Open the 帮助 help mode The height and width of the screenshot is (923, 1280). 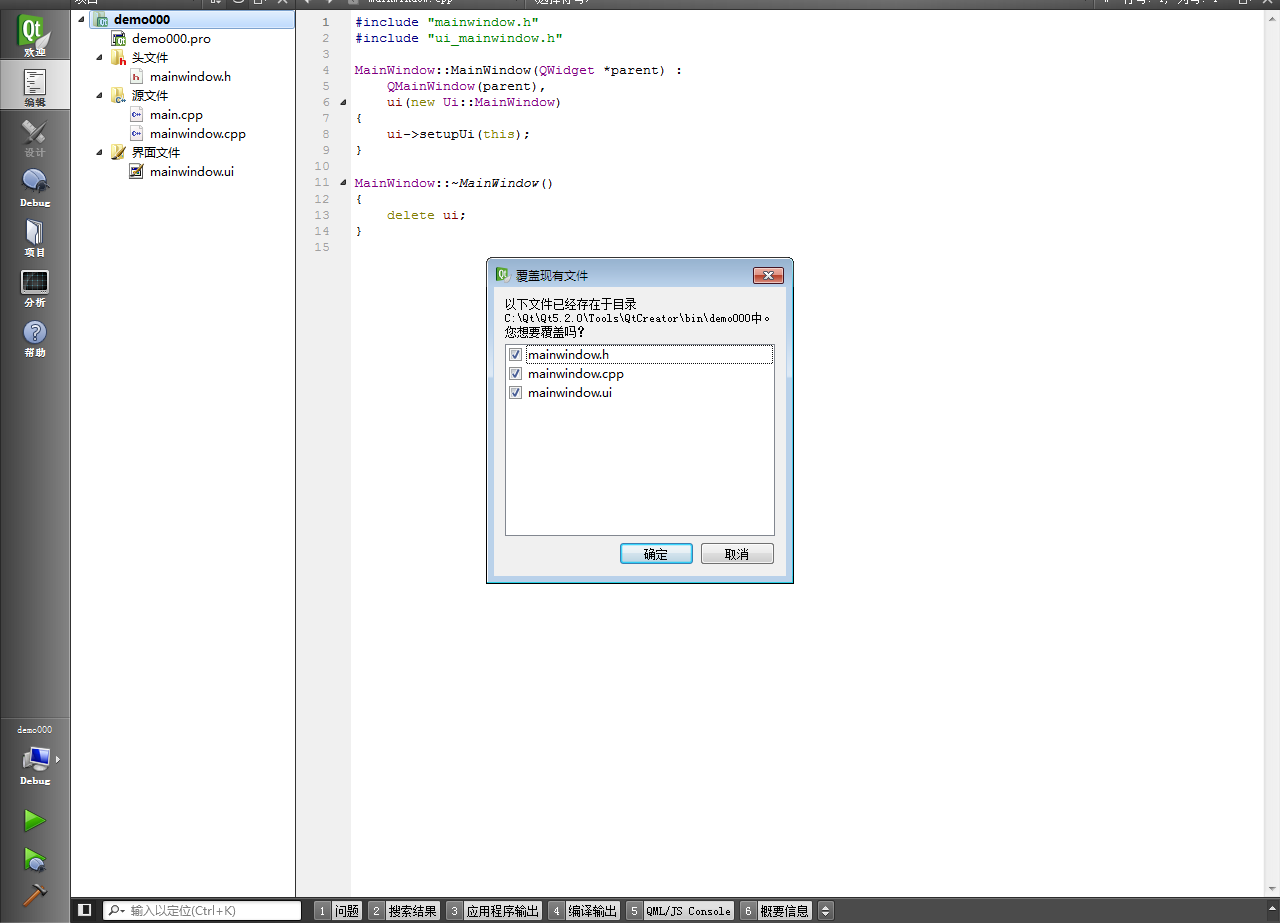coord(35,338)
